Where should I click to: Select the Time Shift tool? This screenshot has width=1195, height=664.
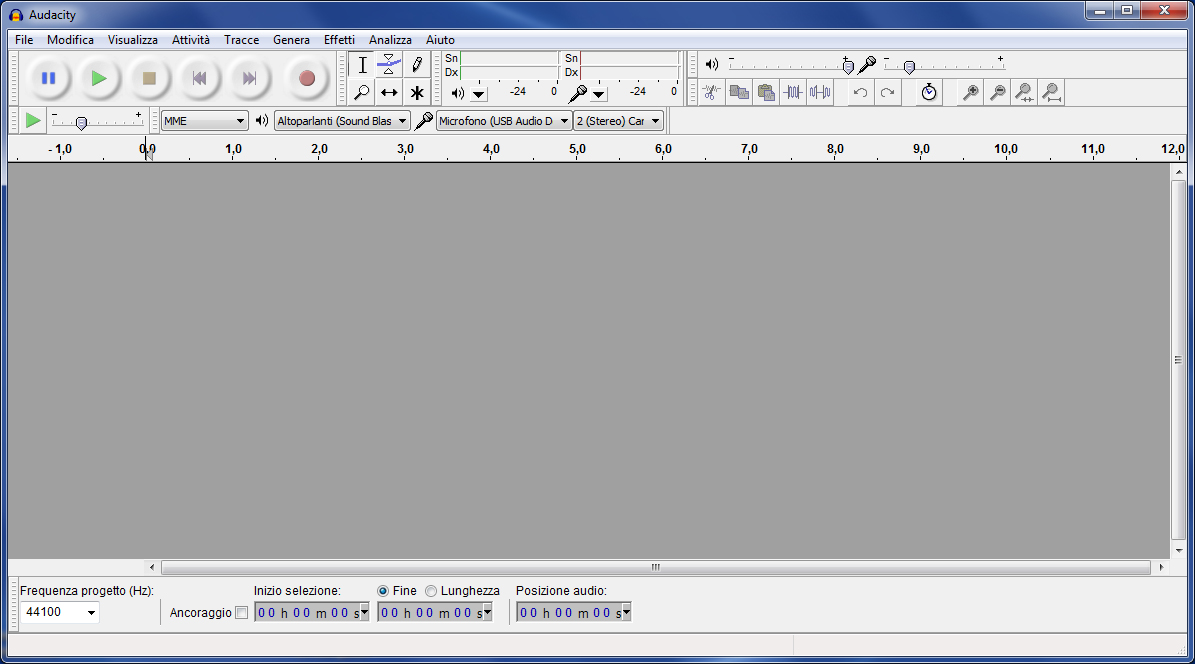click(x=389, y=93)
